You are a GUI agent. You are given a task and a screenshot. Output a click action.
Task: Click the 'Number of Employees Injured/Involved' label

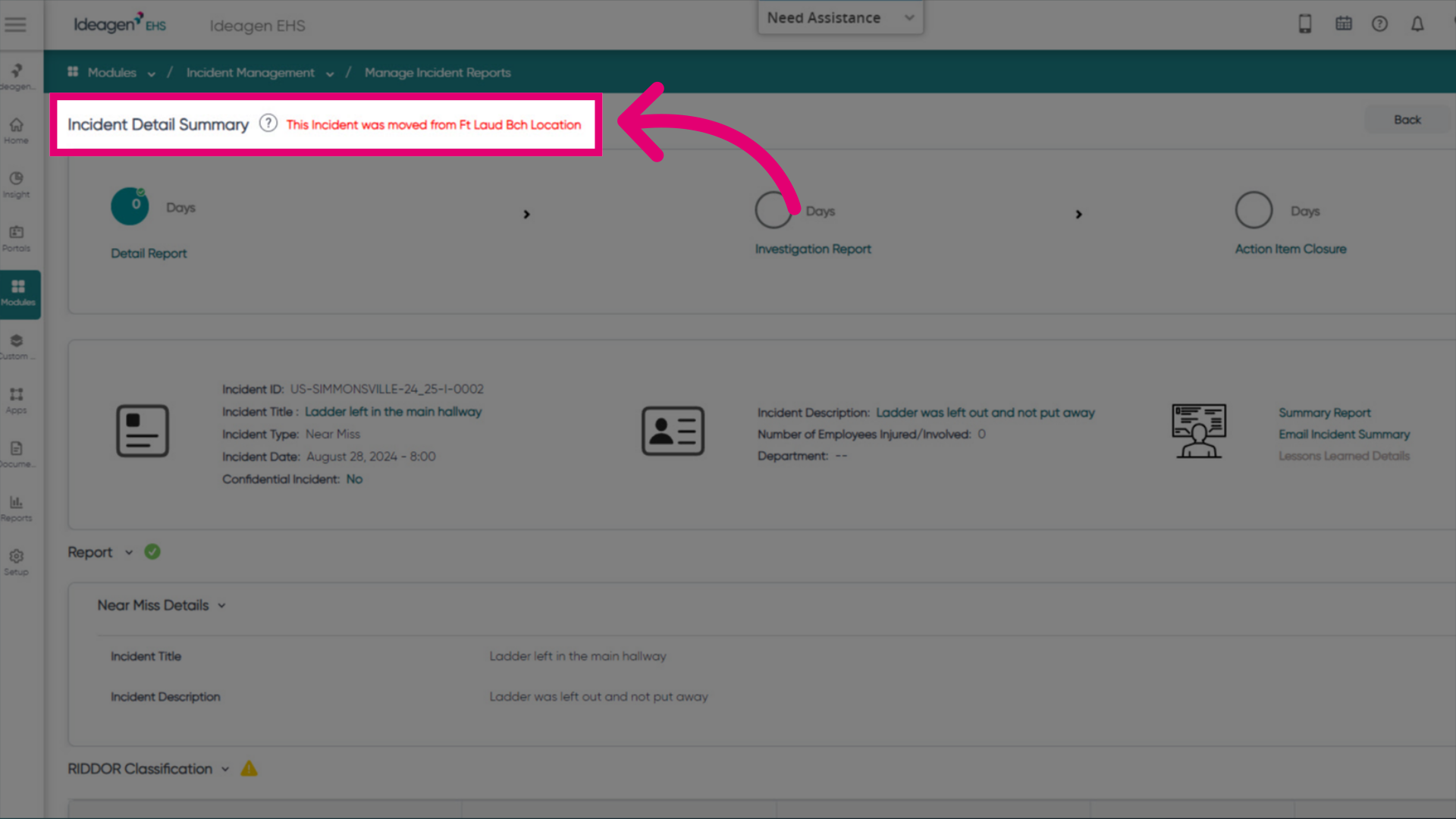tap(864, 434)
